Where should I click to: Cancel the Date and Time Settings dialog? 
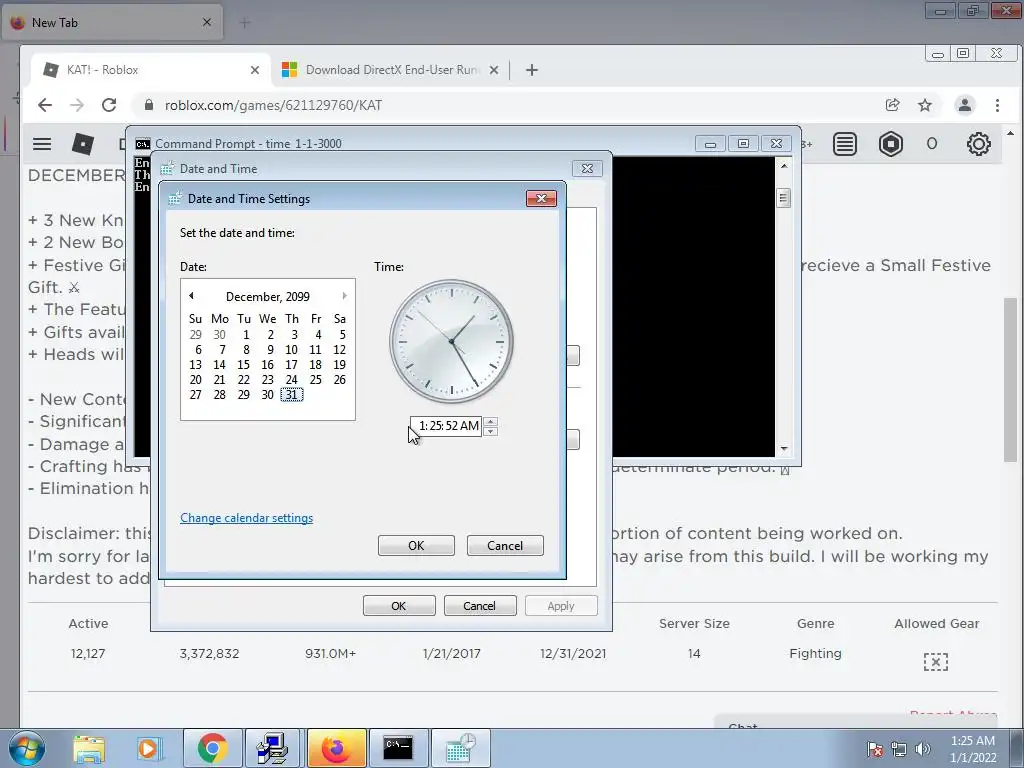pos(505,546)
